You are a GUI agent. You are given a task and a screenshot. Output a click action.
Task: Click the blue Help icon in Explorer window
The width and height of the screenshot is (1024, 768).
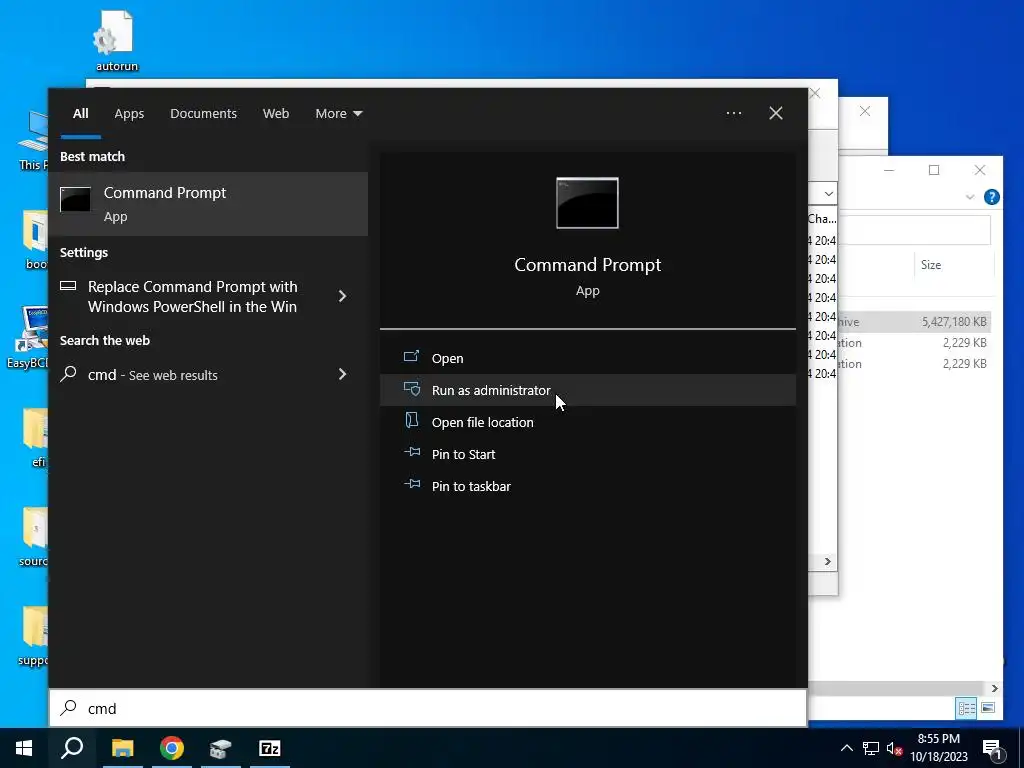991,197
